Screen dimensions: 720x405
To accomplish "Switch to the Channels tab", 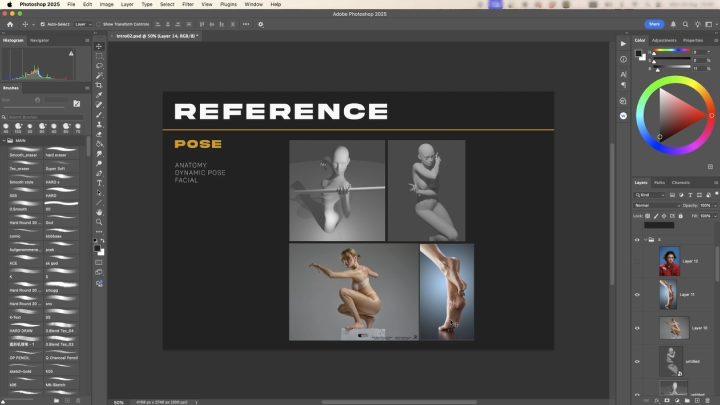I will click(680, 182).
